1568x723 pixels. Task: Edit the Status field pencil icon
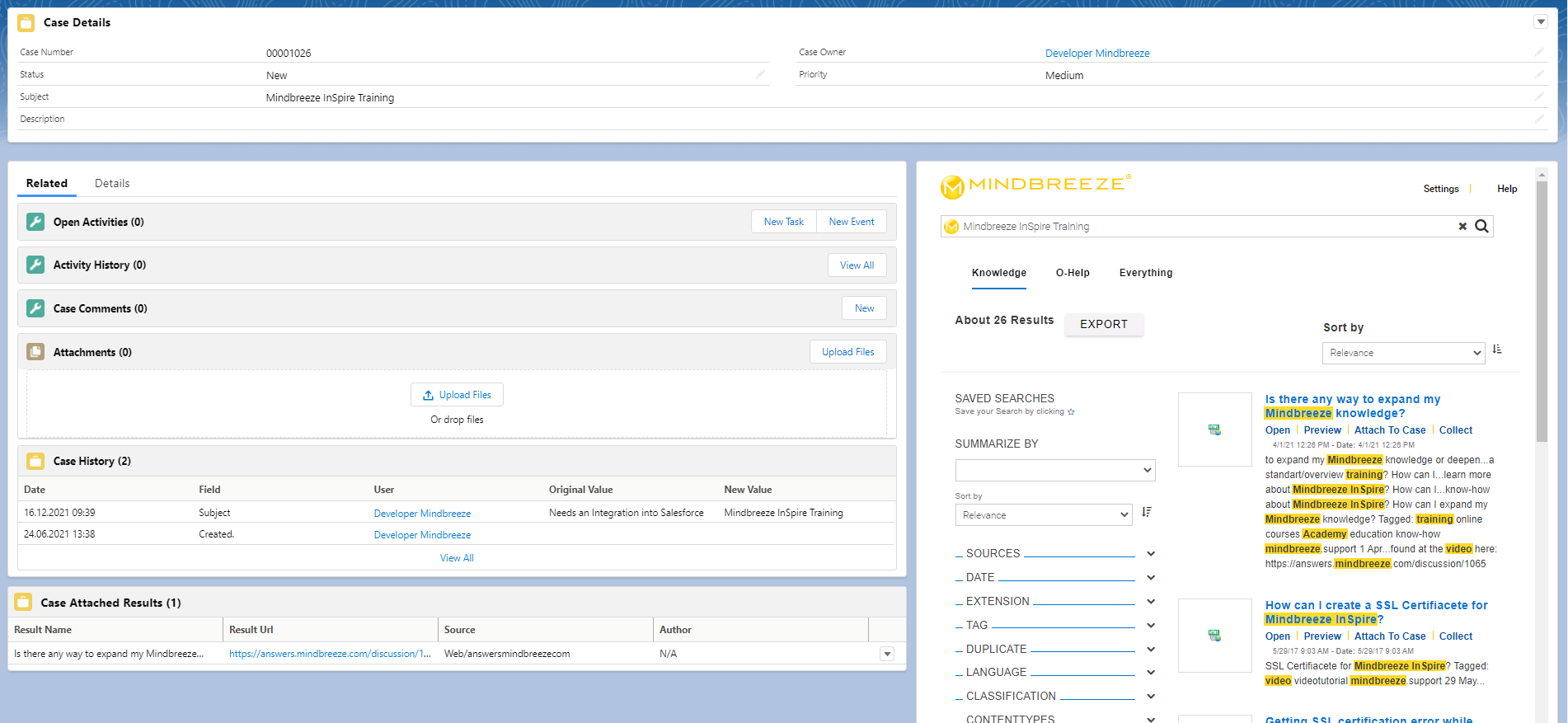[761, 74]
